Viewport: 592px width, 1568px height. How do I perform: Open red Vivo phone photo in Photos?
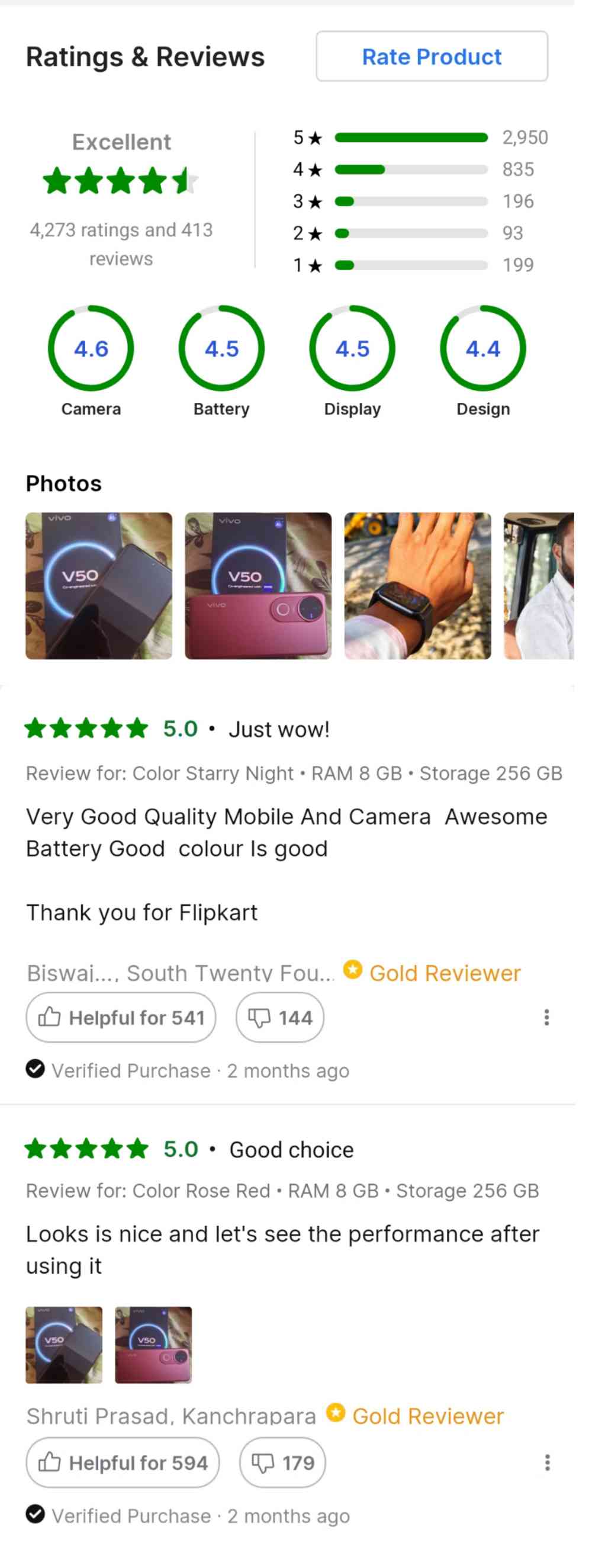[258, 586]
